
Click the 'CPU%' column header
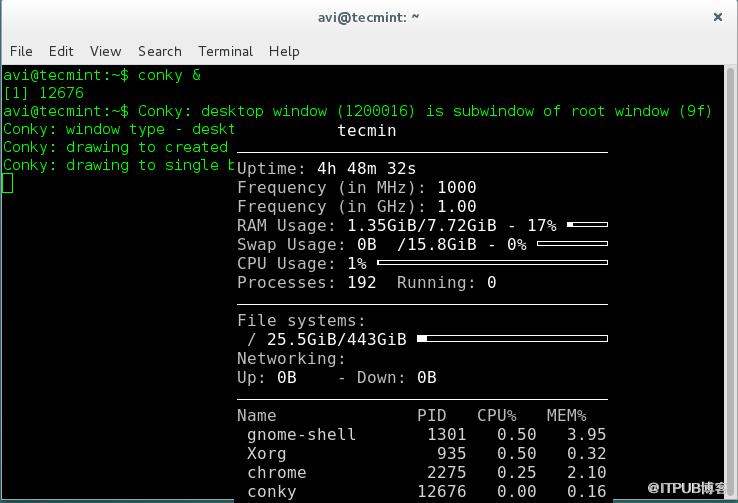[497, 415]
